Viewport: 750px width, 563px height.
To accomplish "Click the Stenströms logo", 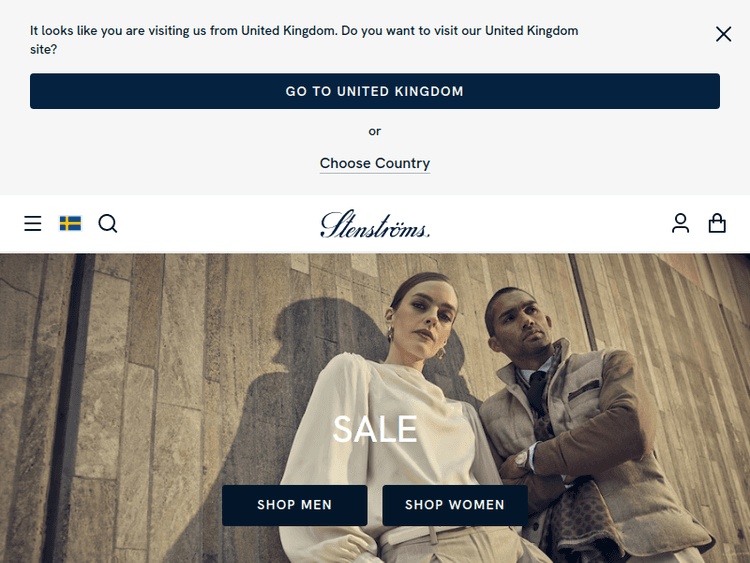I will click(375, 224).
